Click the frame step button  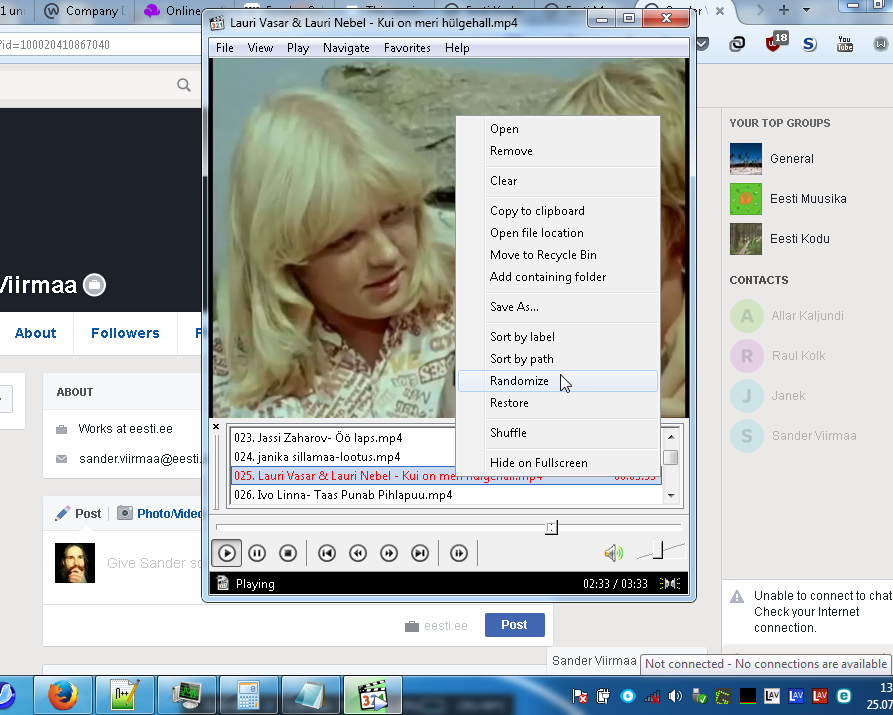coord(459,553)
